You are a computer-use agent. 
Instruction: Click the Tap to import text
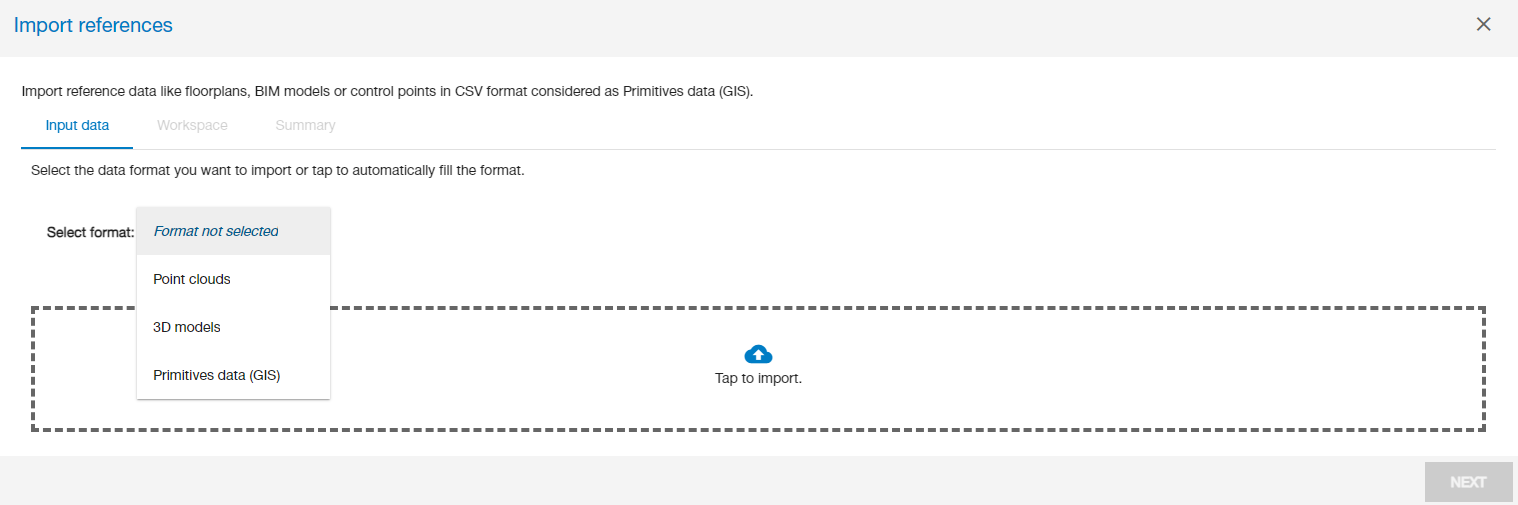[758, 379]
